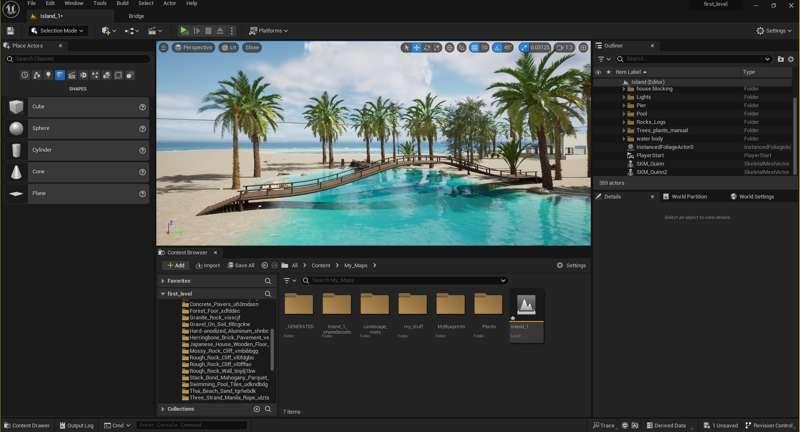Open the camera speed setting in the viewport
The width and height of the screenshot is (800, 432).
pos(564,47)
